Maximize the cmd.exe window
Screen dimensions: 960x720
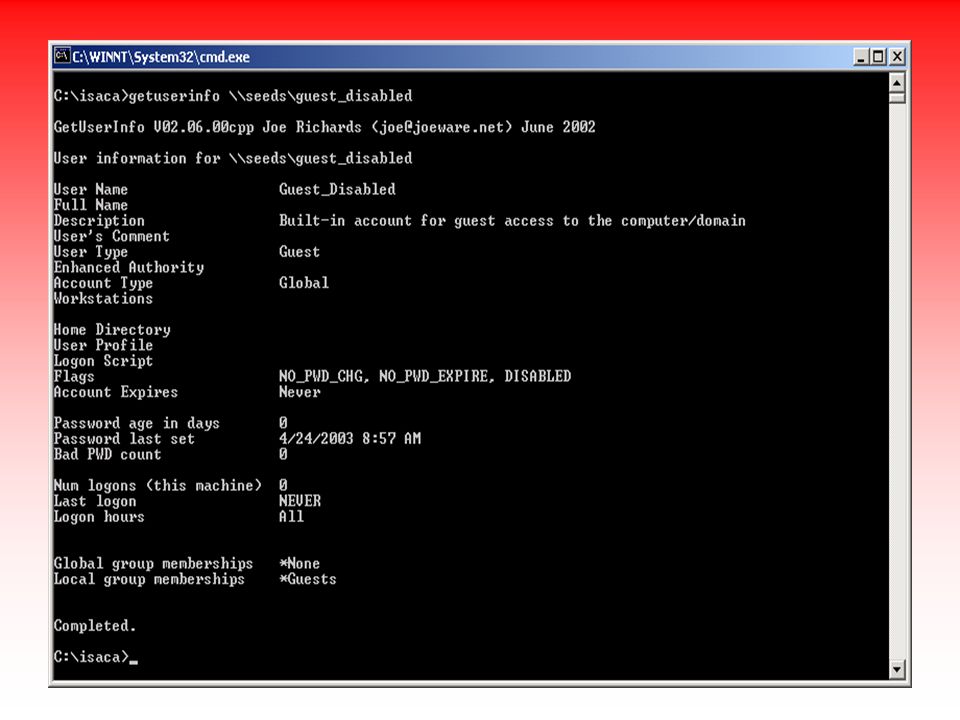[x=879, y=57]
